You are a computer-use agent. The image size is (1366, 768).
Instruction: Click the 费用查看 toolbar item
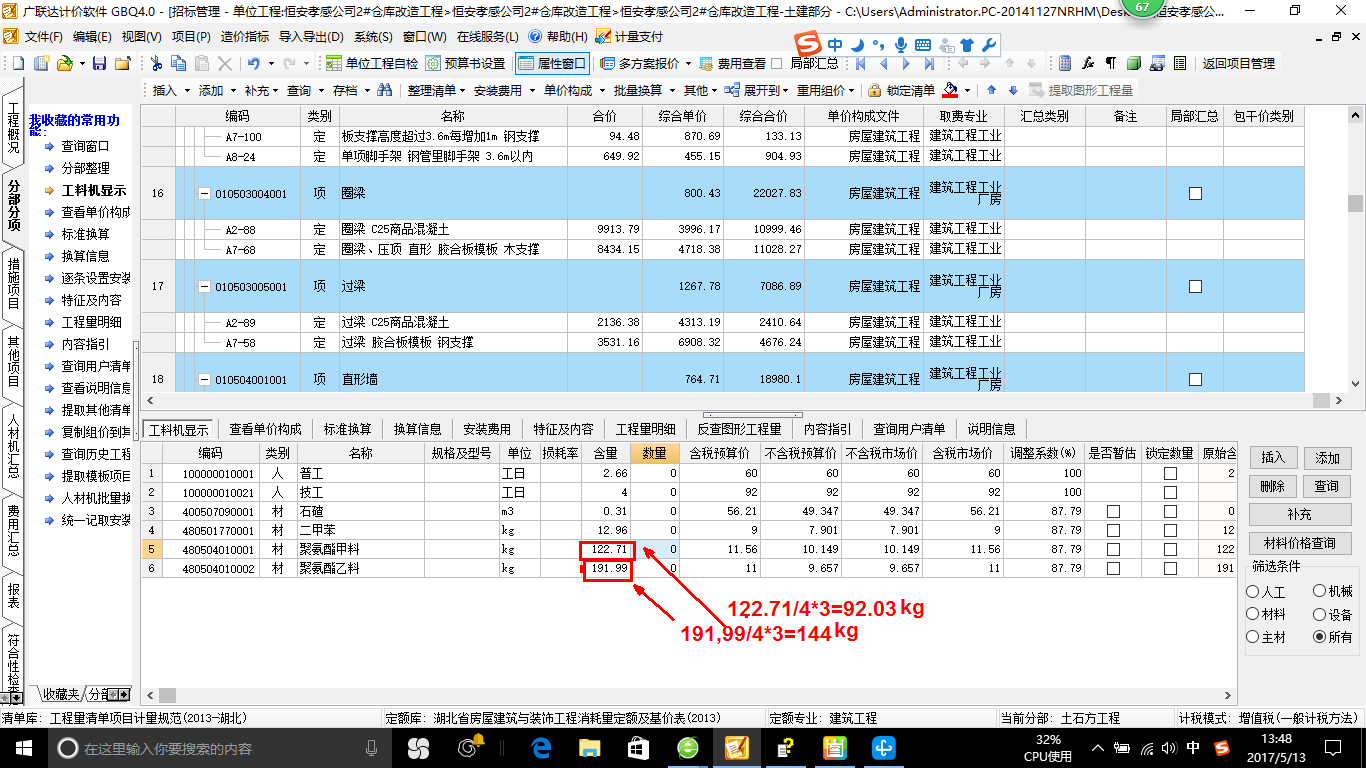[733, 63]
